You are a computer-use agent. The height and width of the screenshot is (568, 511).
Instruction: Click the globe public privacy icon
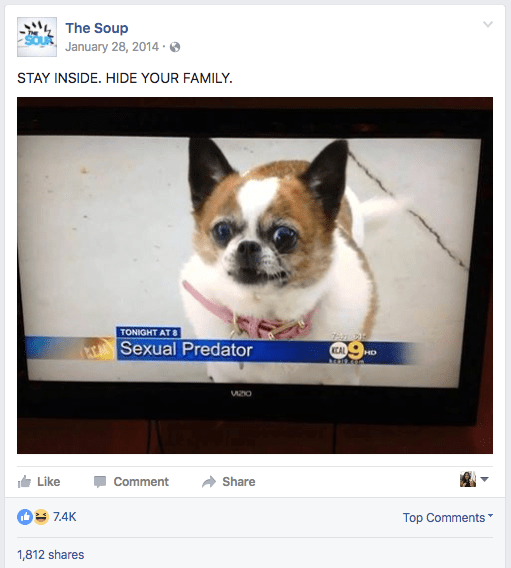[x=175, y=47]
